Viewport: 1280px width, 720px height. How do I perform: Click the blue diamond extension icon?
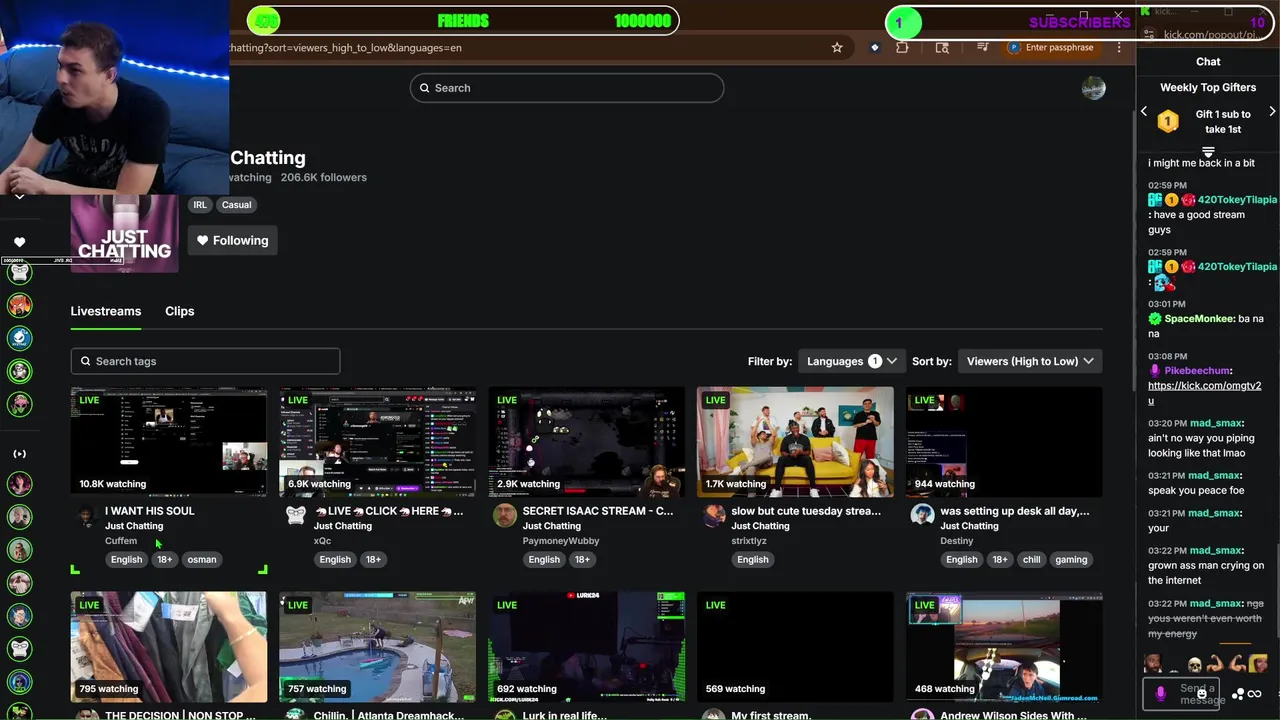874,47
